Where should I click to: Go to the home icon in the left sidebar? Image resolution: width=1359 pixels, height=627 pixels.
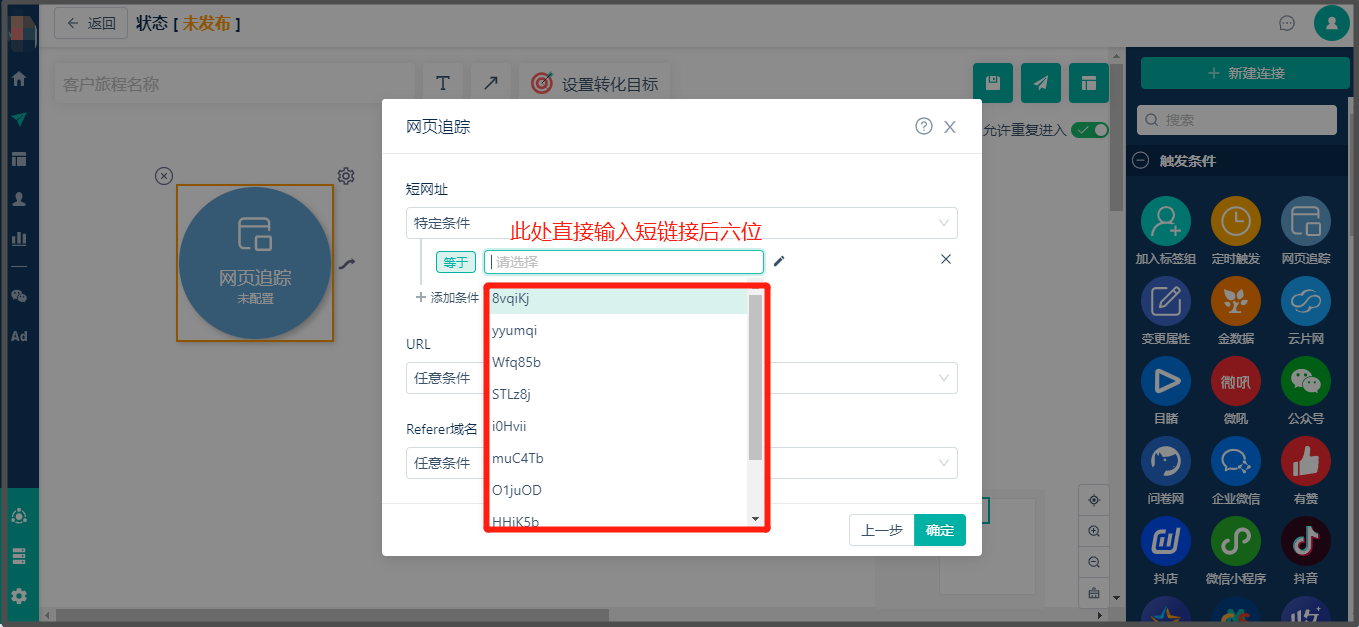(19, 79)
